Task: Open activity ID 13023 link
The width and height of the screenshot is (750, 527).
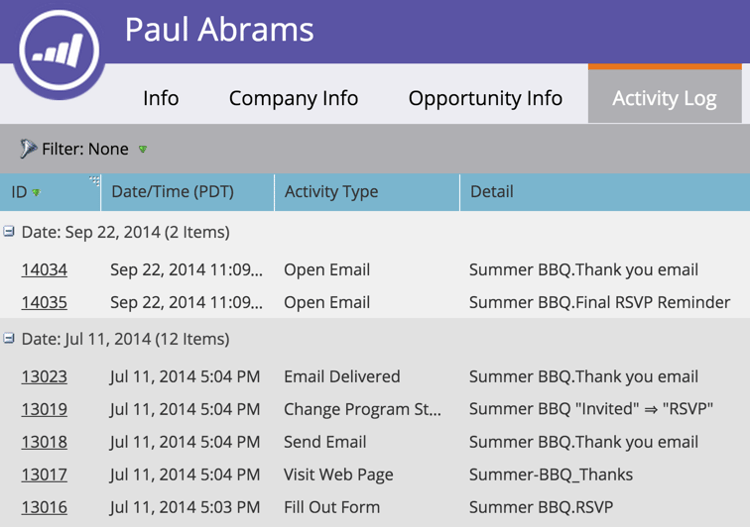Action: pyautogui.click(x=44, y=377)
